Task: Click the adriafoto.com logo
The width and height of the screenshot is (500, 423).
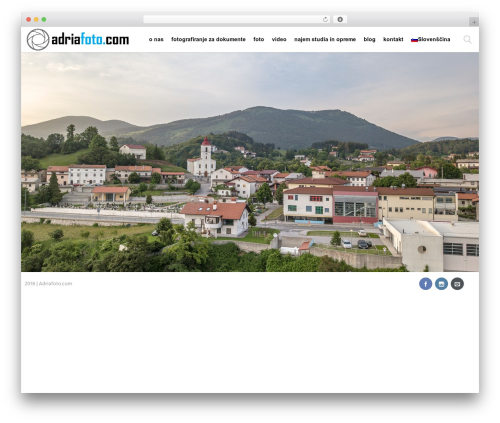Action: 78,40
